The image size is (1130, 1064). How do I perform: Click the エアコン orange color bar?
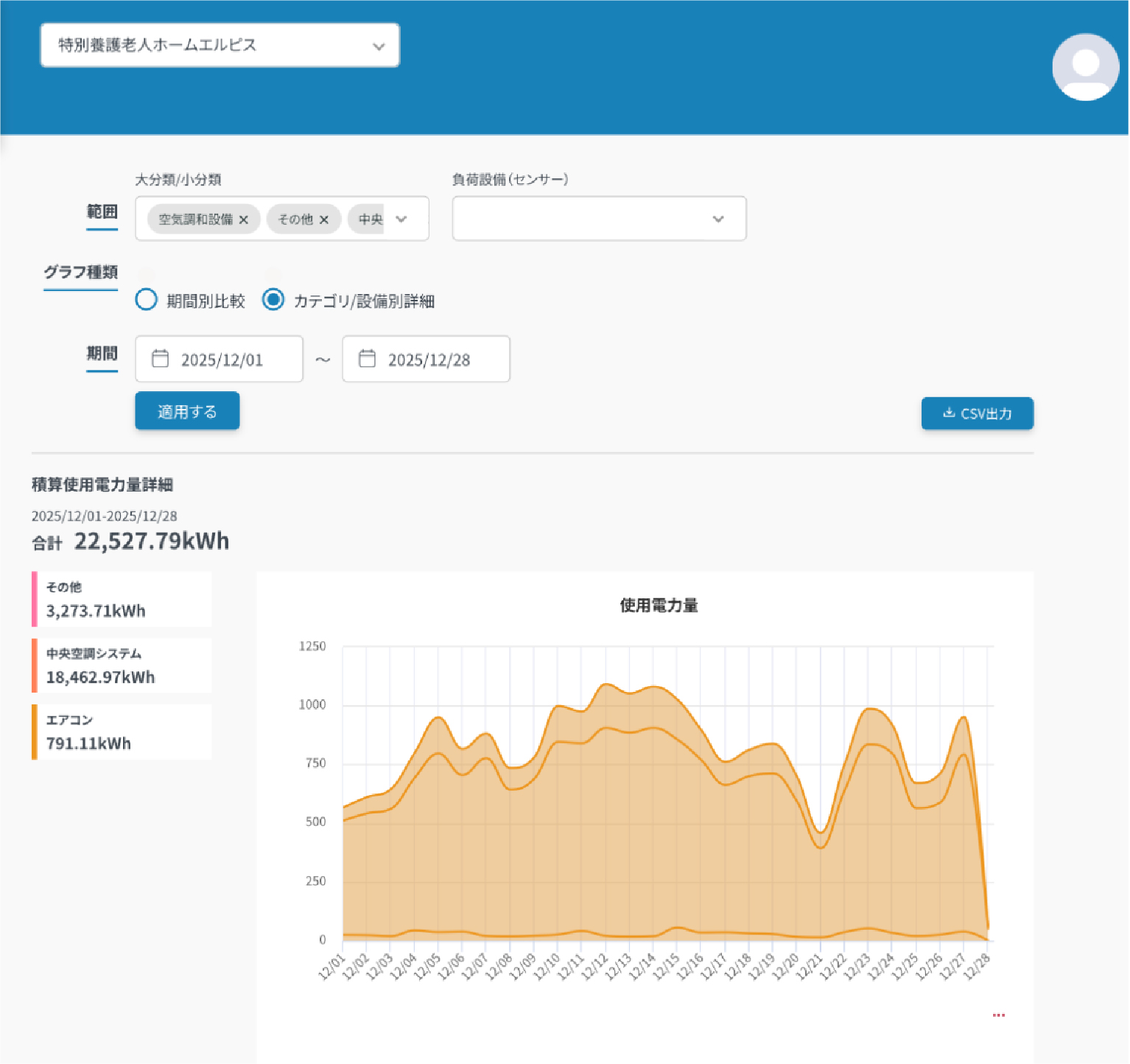click(x=35, y=732)
